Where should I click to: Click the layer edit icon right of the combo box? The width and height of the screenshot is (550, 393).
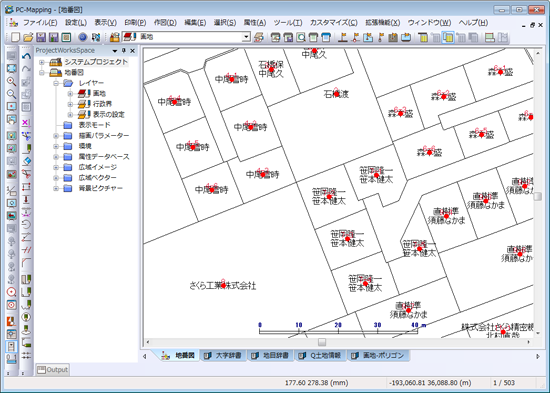(259, 37)
